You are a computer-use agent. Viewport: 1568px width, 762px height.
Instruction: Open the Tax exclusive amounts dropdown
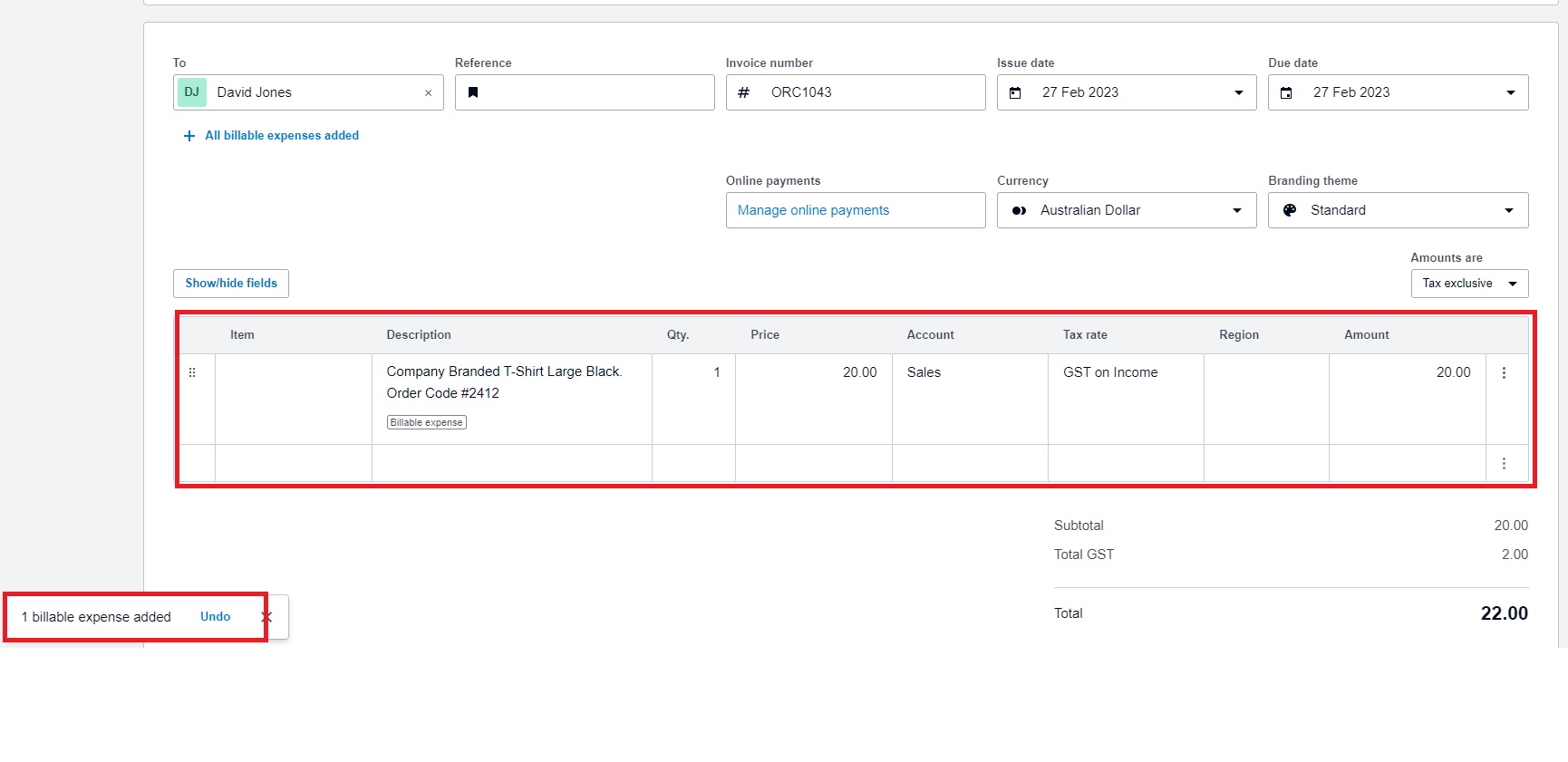point(1469,284)
